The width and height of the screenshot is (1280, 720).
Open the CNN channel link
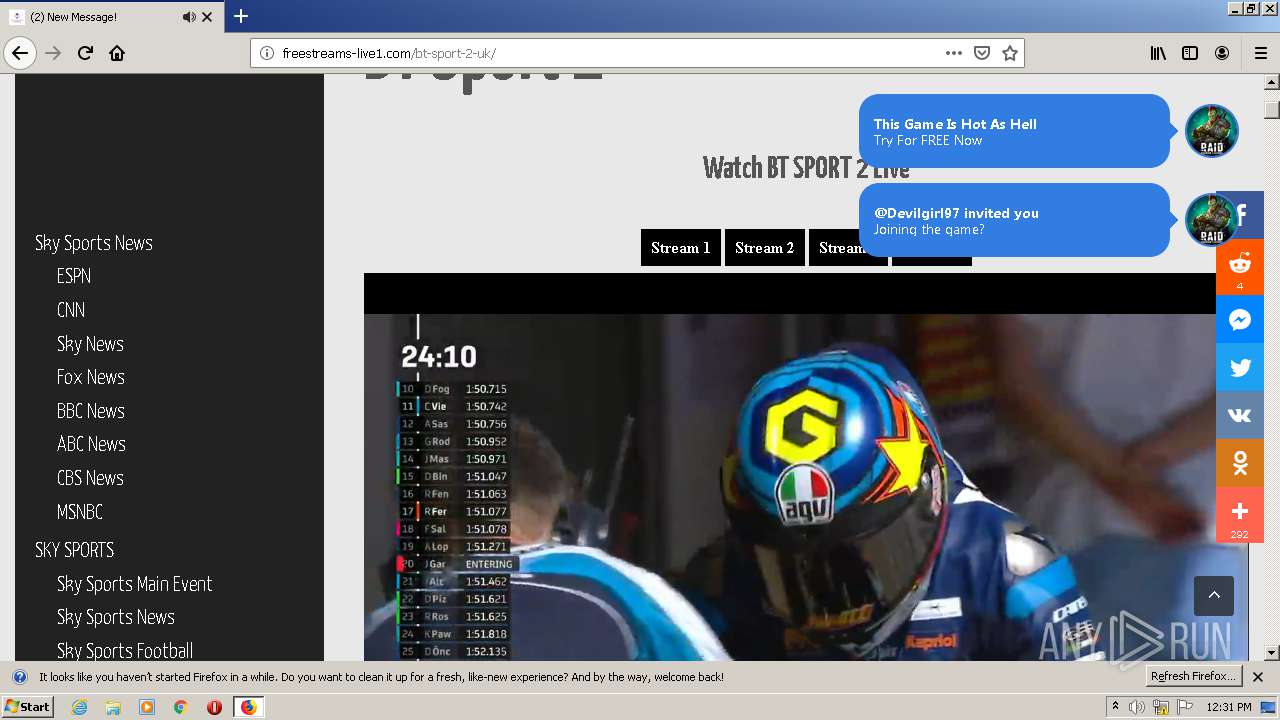coord(71,310)
